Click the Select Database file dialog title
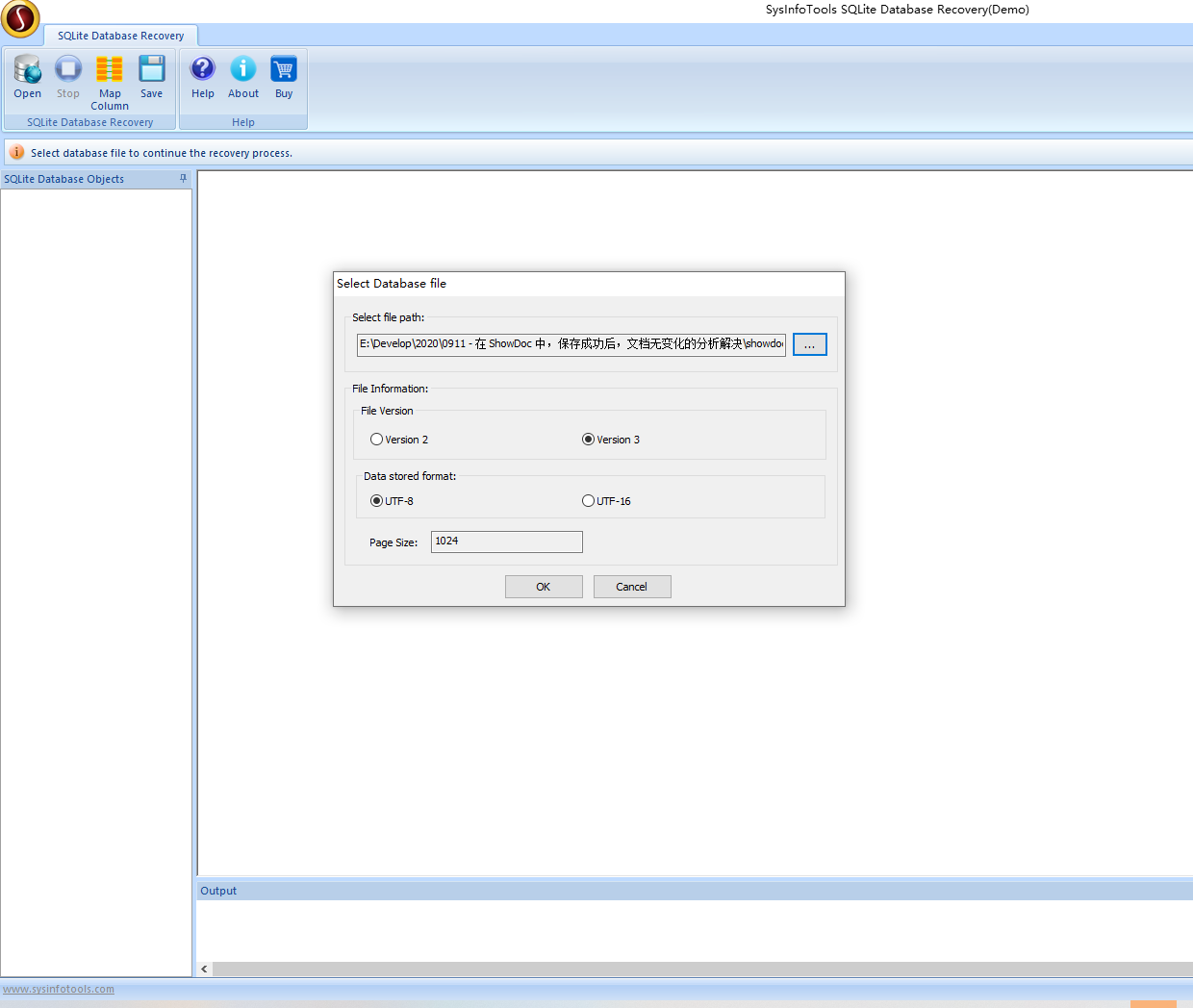Image resolution: width=1193 pixels, height=1008 pixels. click(x=392, y=284)
